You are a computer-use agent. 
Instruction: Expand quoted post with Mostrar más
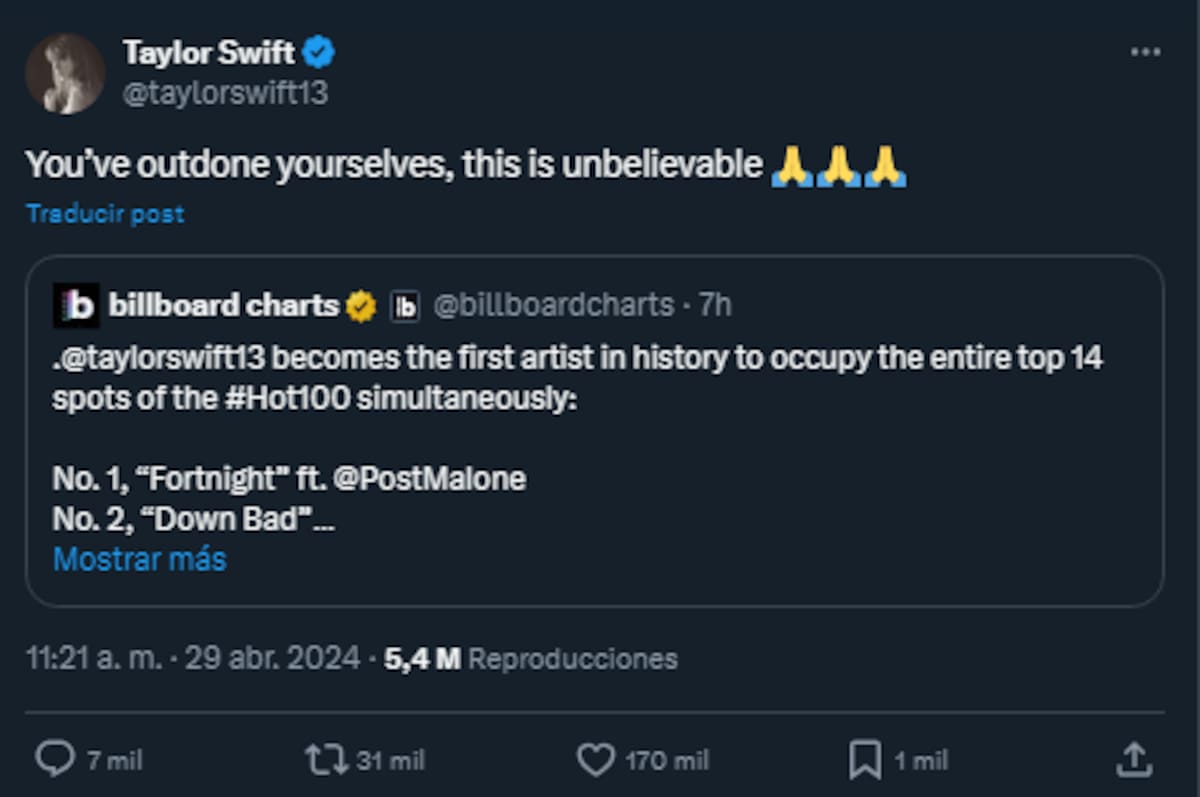[x=140, y=559]
